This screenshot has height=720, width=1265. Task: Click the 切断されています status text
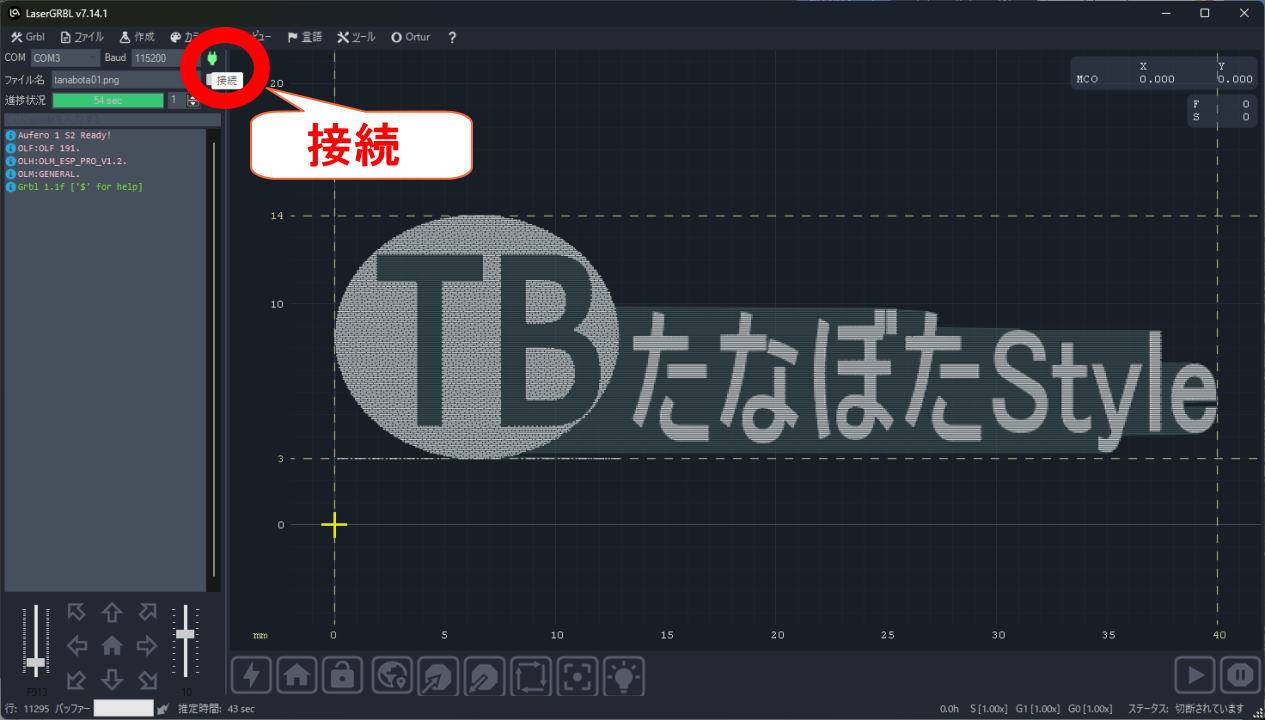1210,709
